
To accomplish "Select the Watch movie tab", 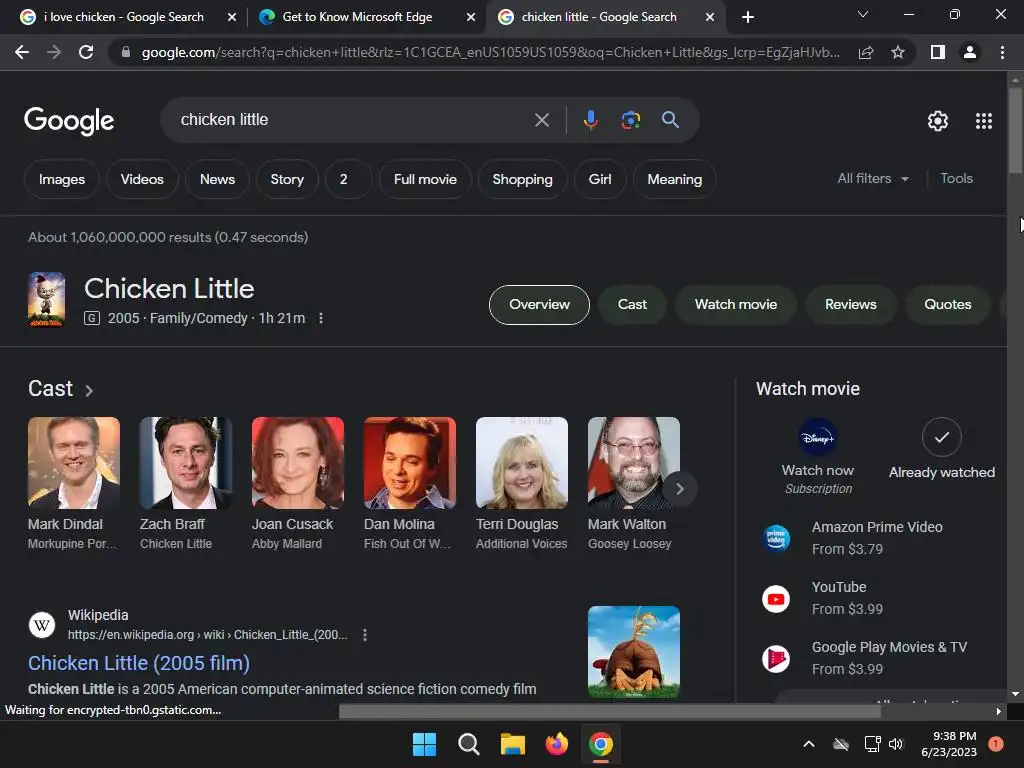I will point(736,304).
